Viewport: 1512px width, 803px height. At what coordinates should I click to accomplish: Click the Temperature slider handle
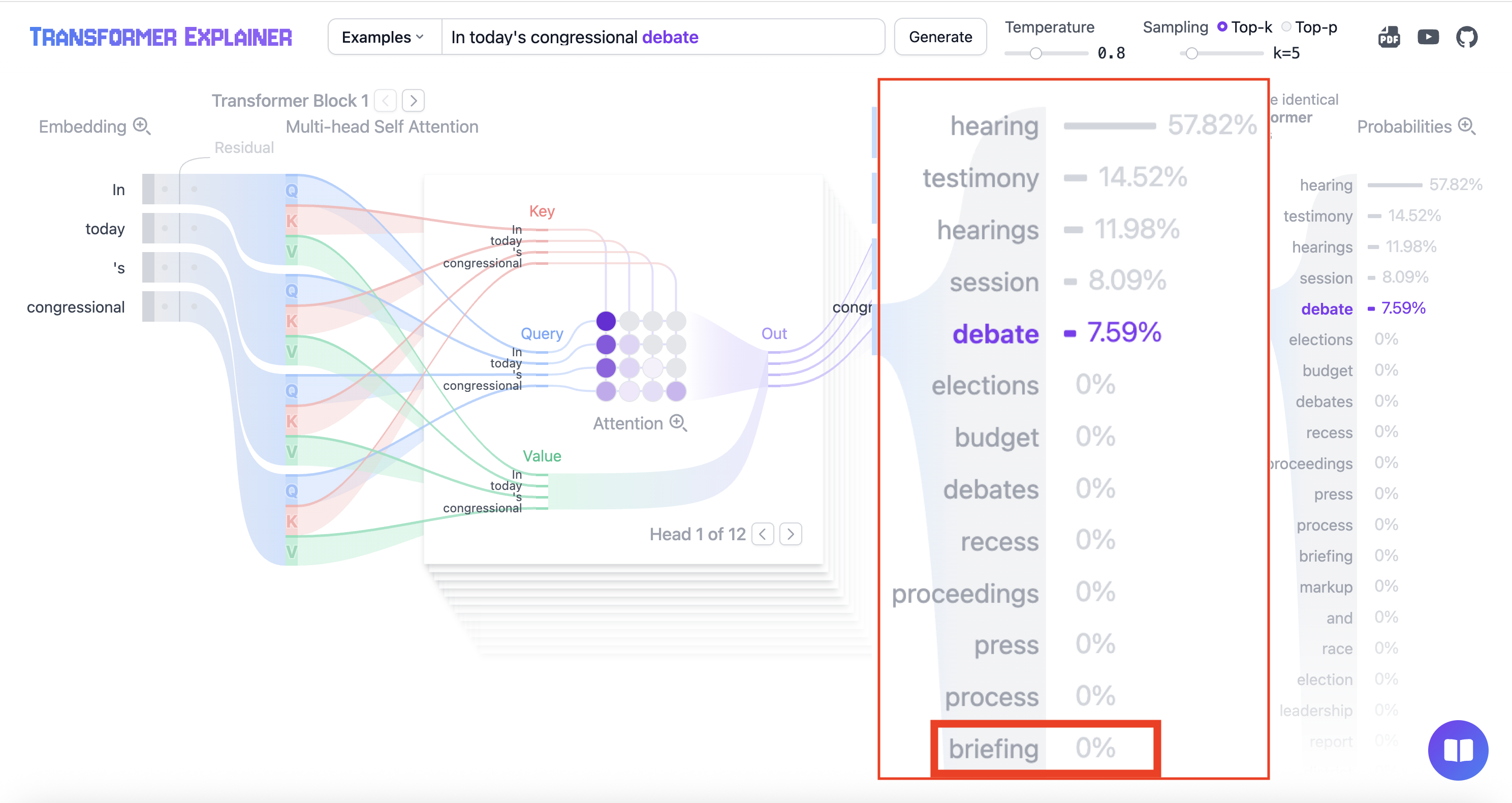1036,53
